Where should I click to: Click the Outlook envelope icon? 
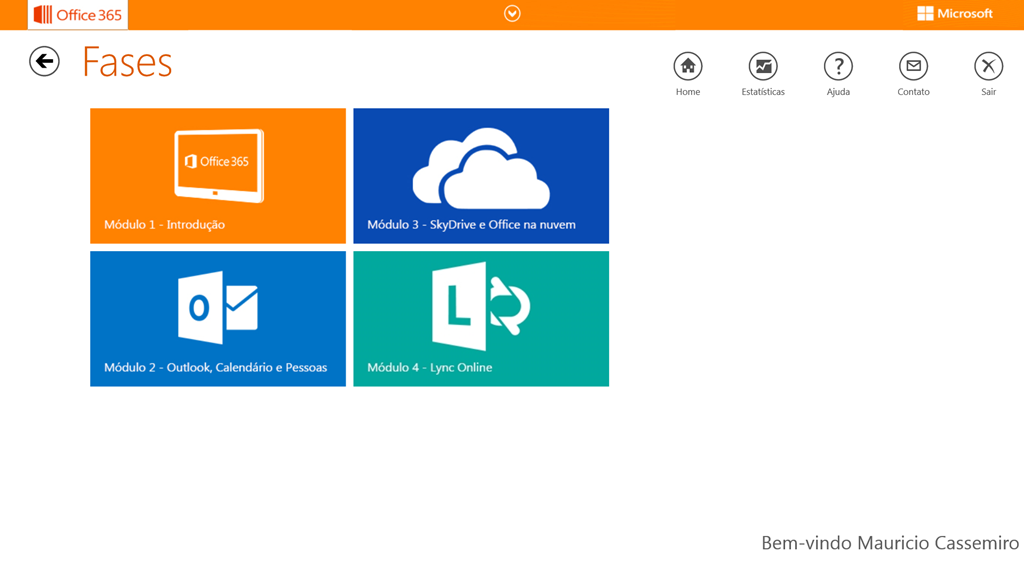pos(218,307)
